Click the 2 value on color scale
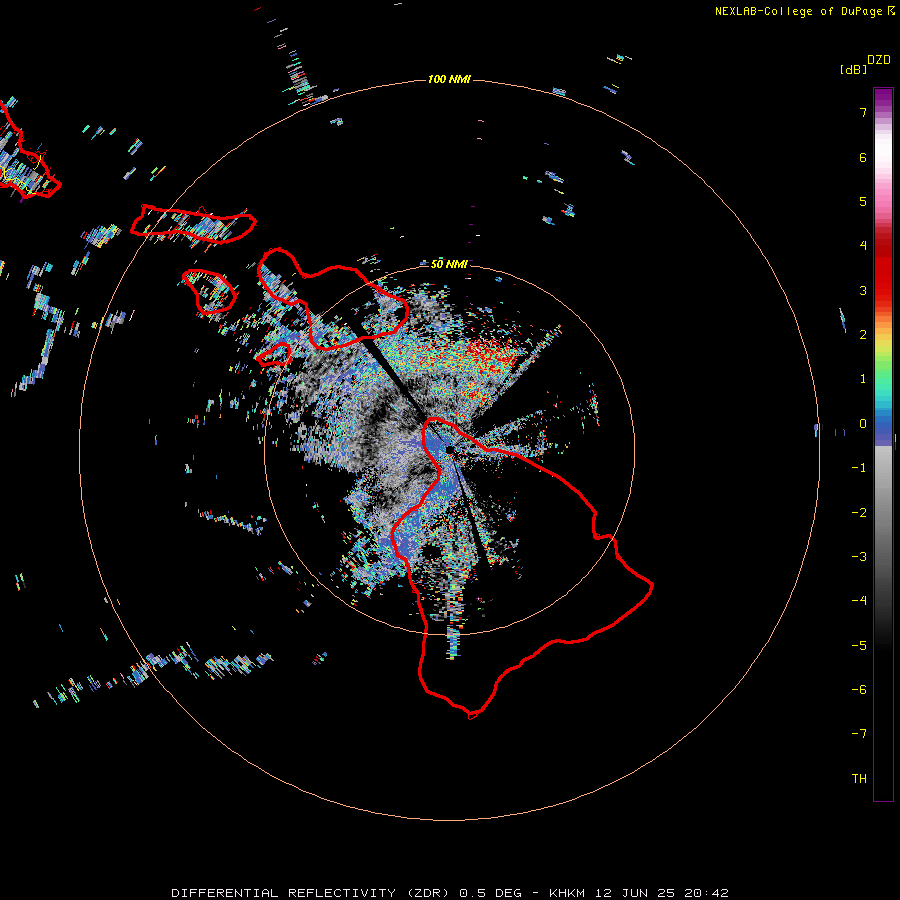Screen dimensions: 900x900 863,335
